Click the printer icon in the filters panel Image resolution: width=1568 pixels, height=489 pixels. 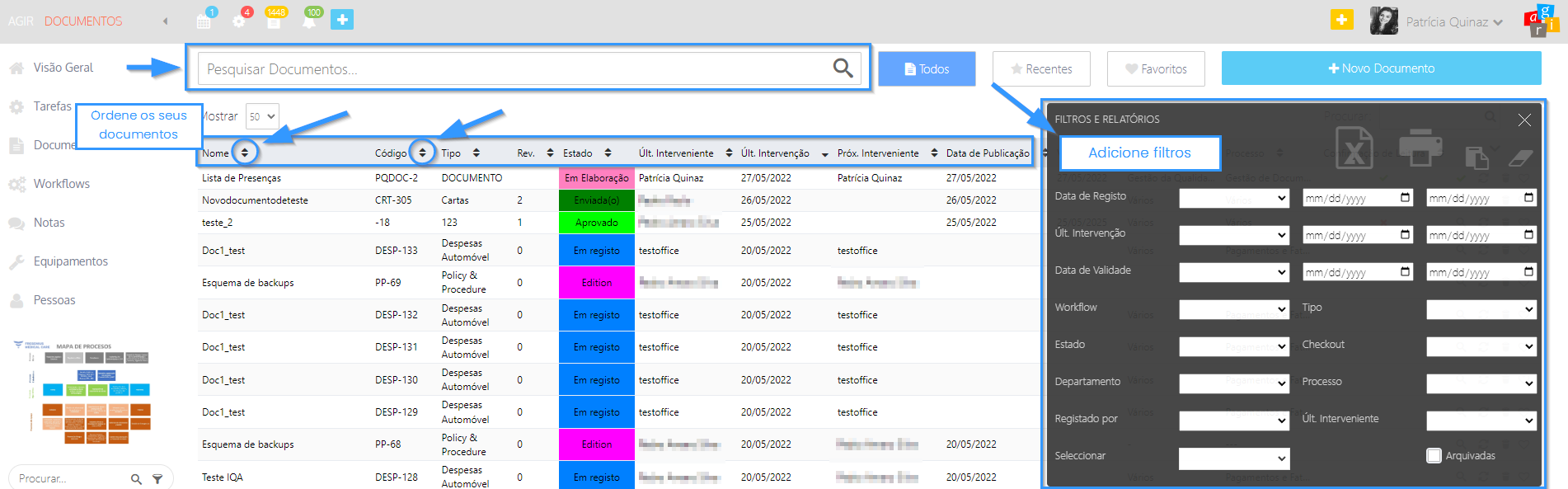pos(1420,147)
